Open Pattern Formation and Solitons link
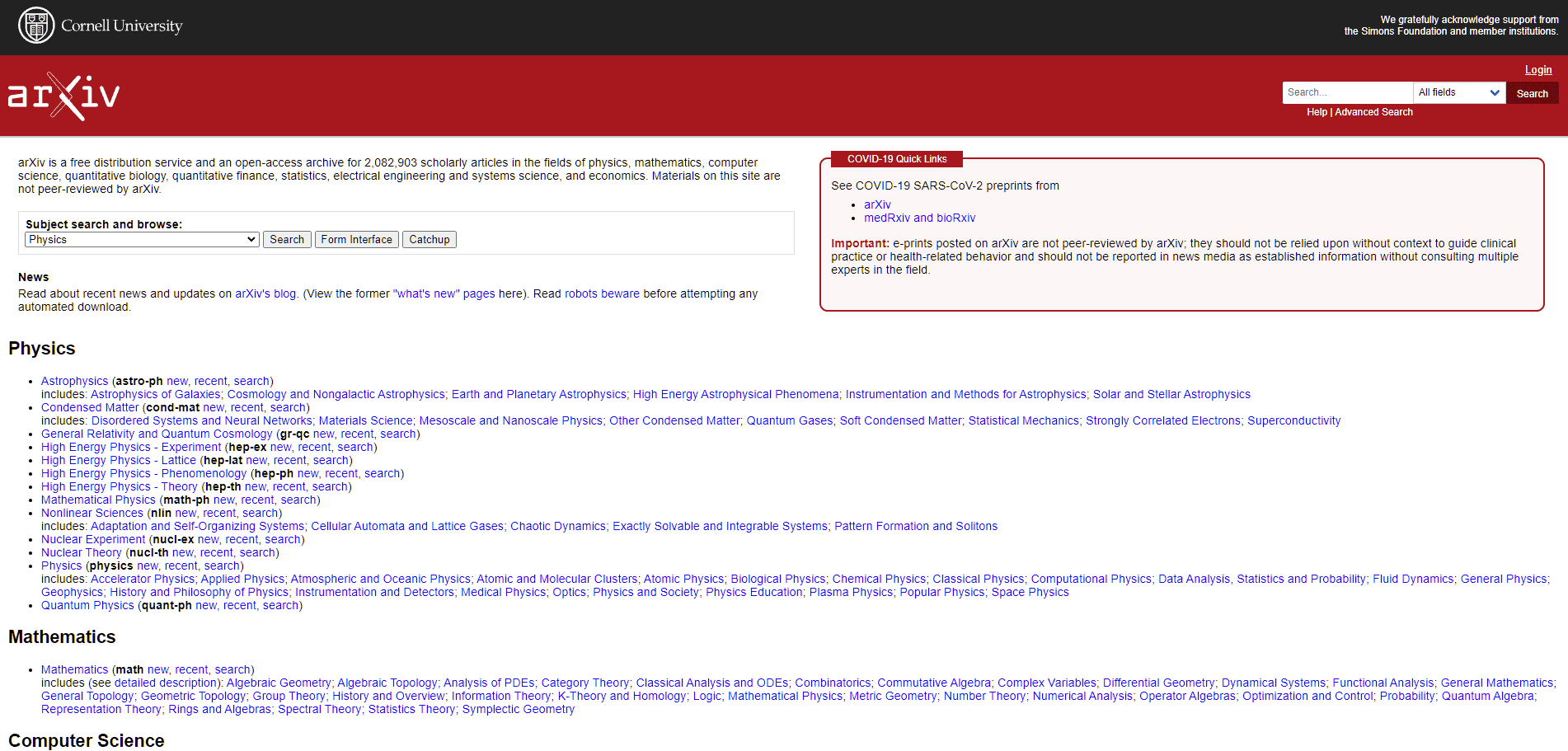 [x=916, y=526]
